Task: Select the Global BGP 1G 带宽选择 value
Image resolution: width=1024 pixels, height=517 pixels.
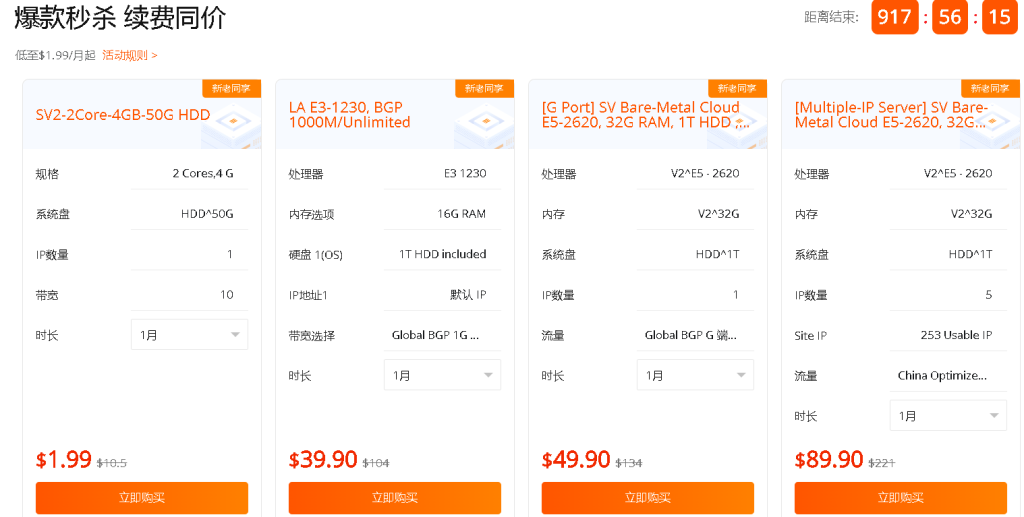Action: point(436,335)
